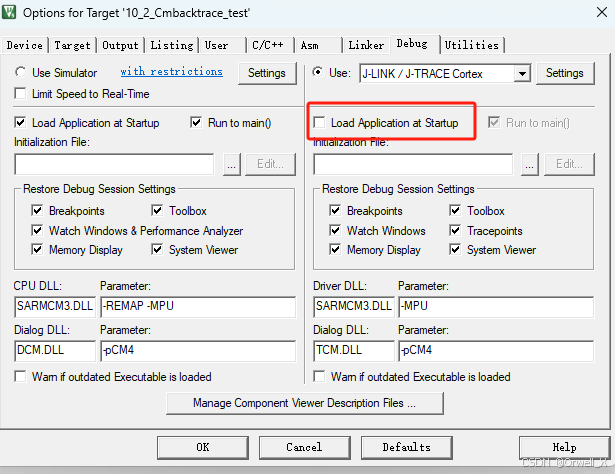Select the Use Simulator radio button
Viewport: 615px width, 474px height.
(x=20, y=73)
